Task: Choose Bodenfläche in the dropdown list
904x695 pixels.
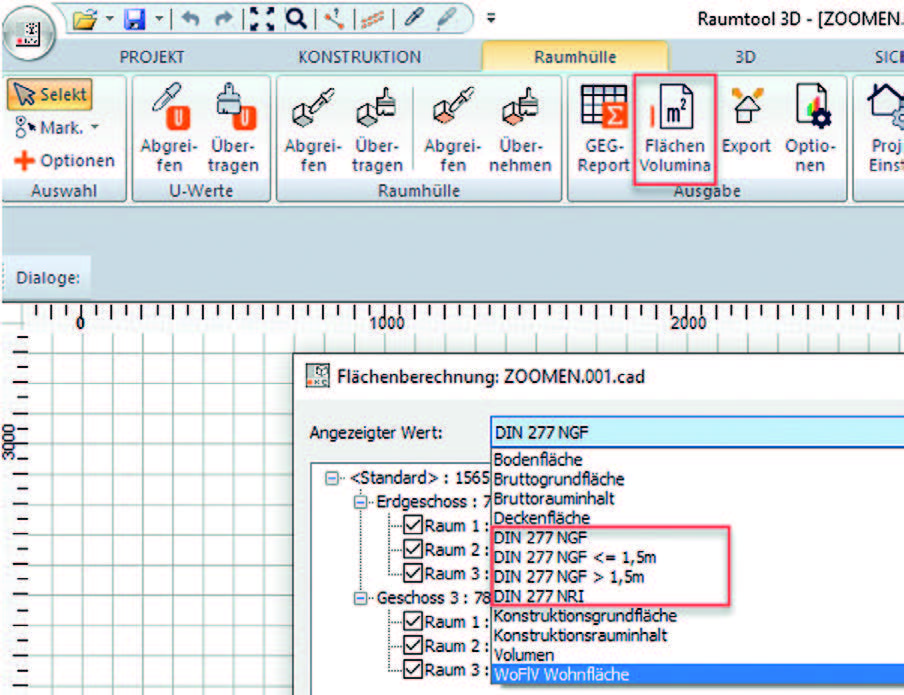Action: pyautogui.click(x=538, y=459)
